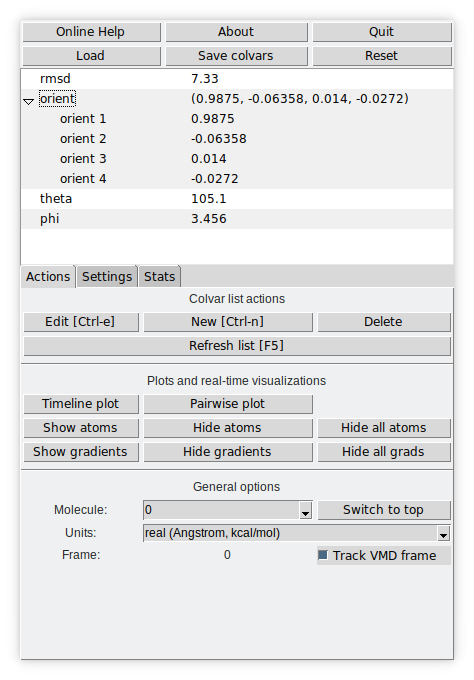
Task: Select the orient 3 component row
Action: click(x=237, y=159)
